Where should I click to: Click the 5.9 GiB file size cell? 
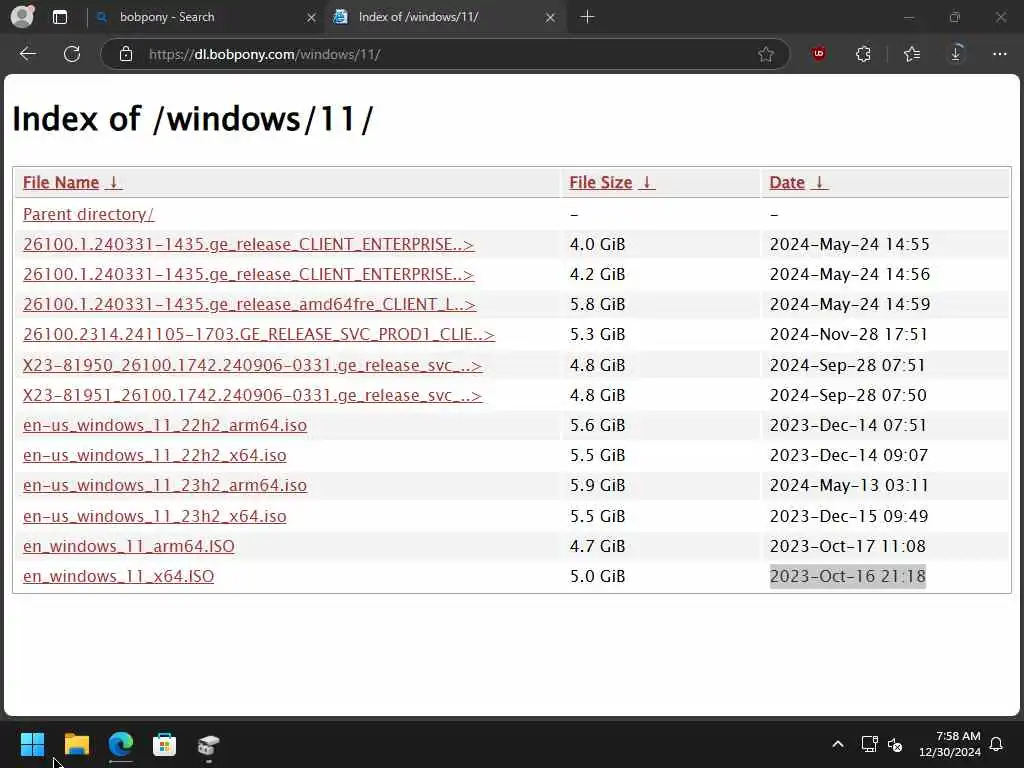tap(597, 485)
